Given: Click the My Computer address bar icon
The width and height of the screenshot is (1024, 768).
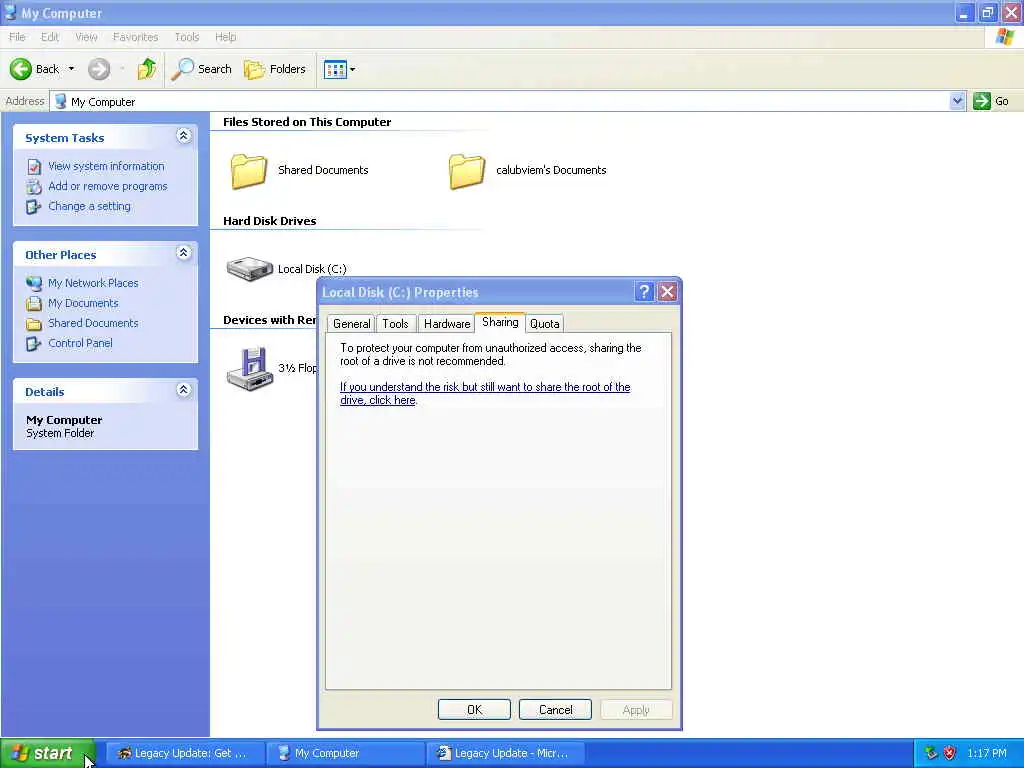Looking at the screenshot, I should click(61, 101).
